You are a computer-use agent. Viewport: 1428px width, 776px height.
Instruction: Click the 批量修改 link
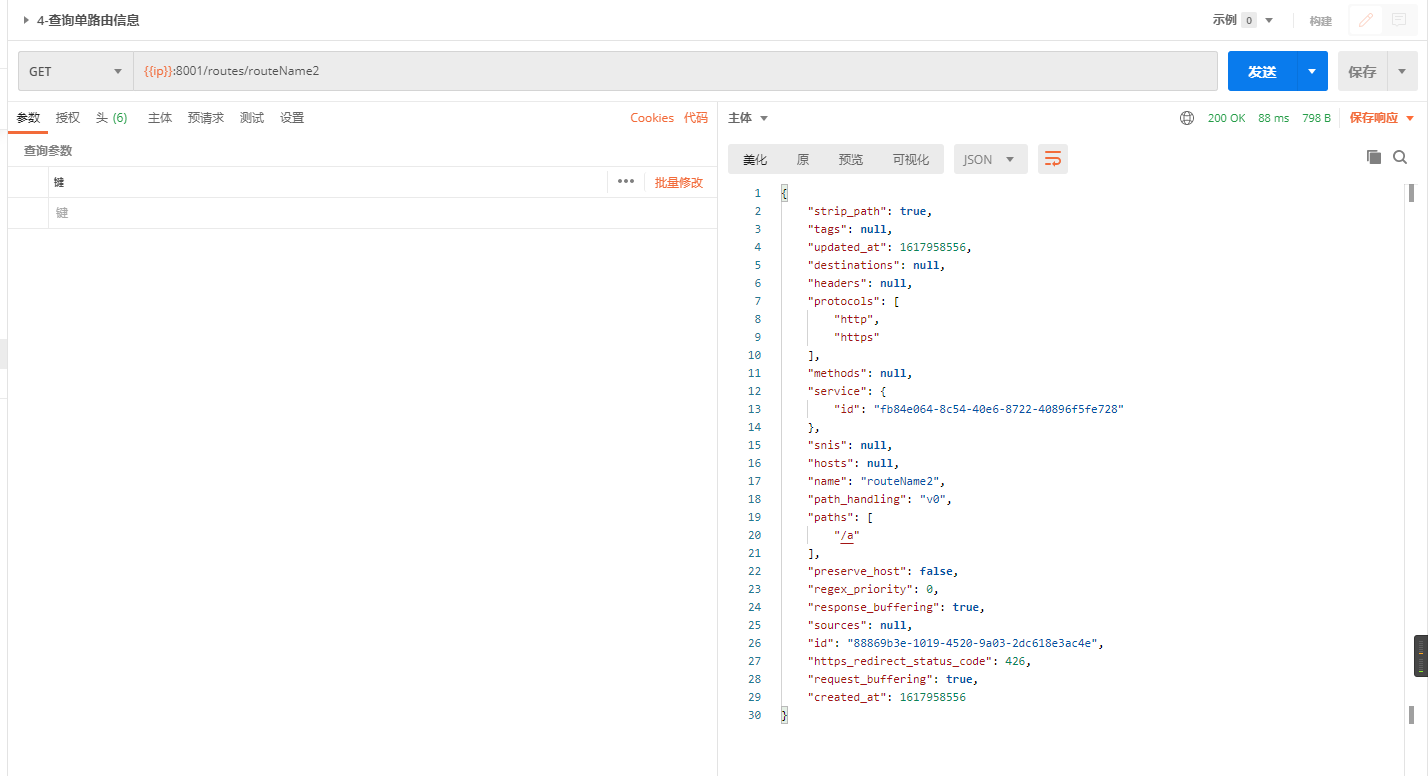[679, 182]
